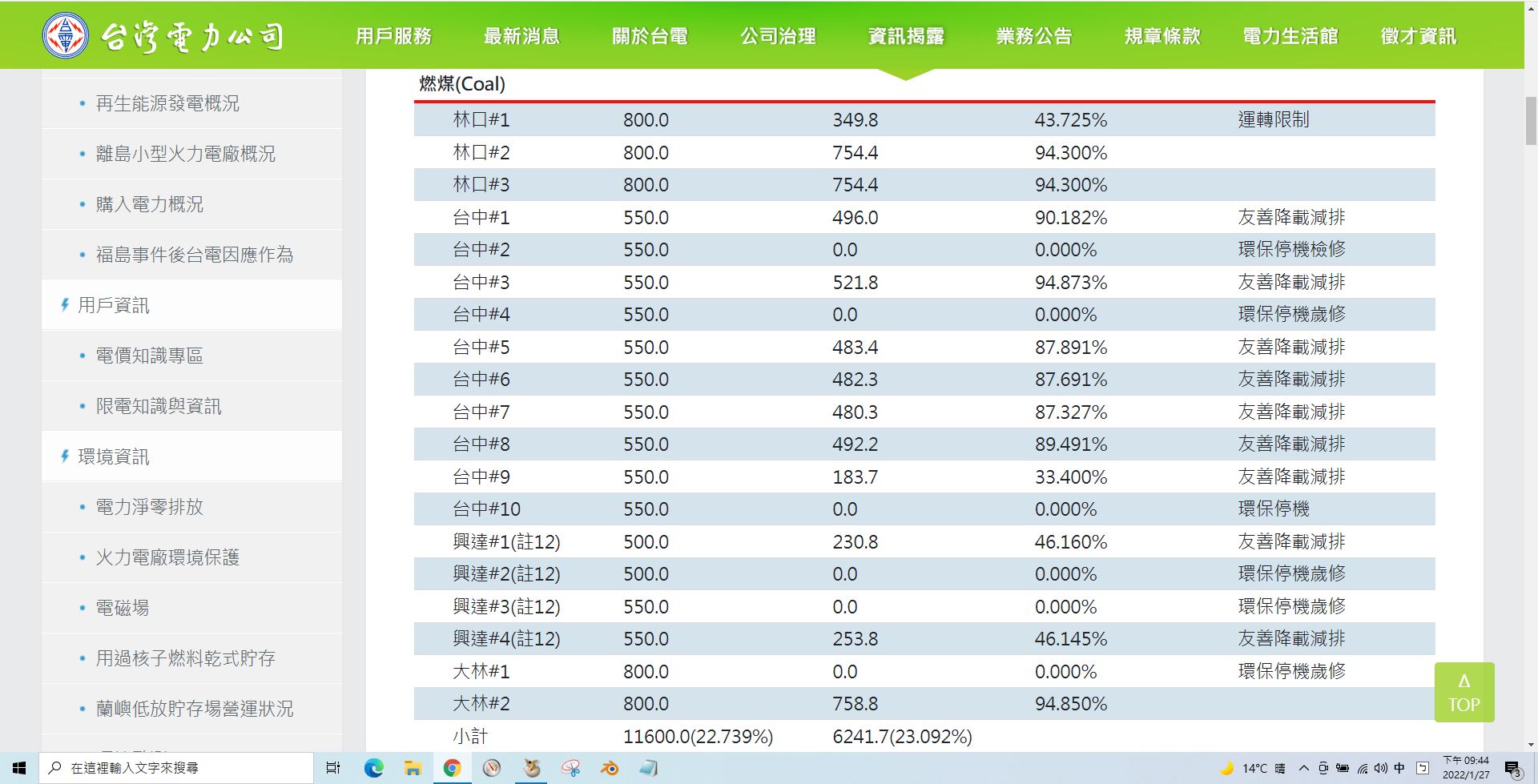Click the taskbar search box
The image size is (1538, 784).
click(176, 768)
